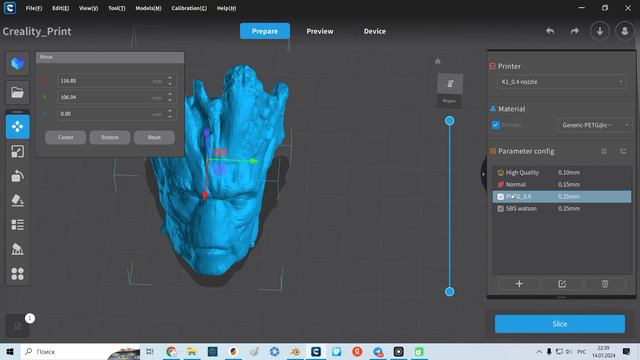Screen dimensions: 640x360
Task: Select the PETG_0.6 0.25mm profile
Action: [562, 196]
